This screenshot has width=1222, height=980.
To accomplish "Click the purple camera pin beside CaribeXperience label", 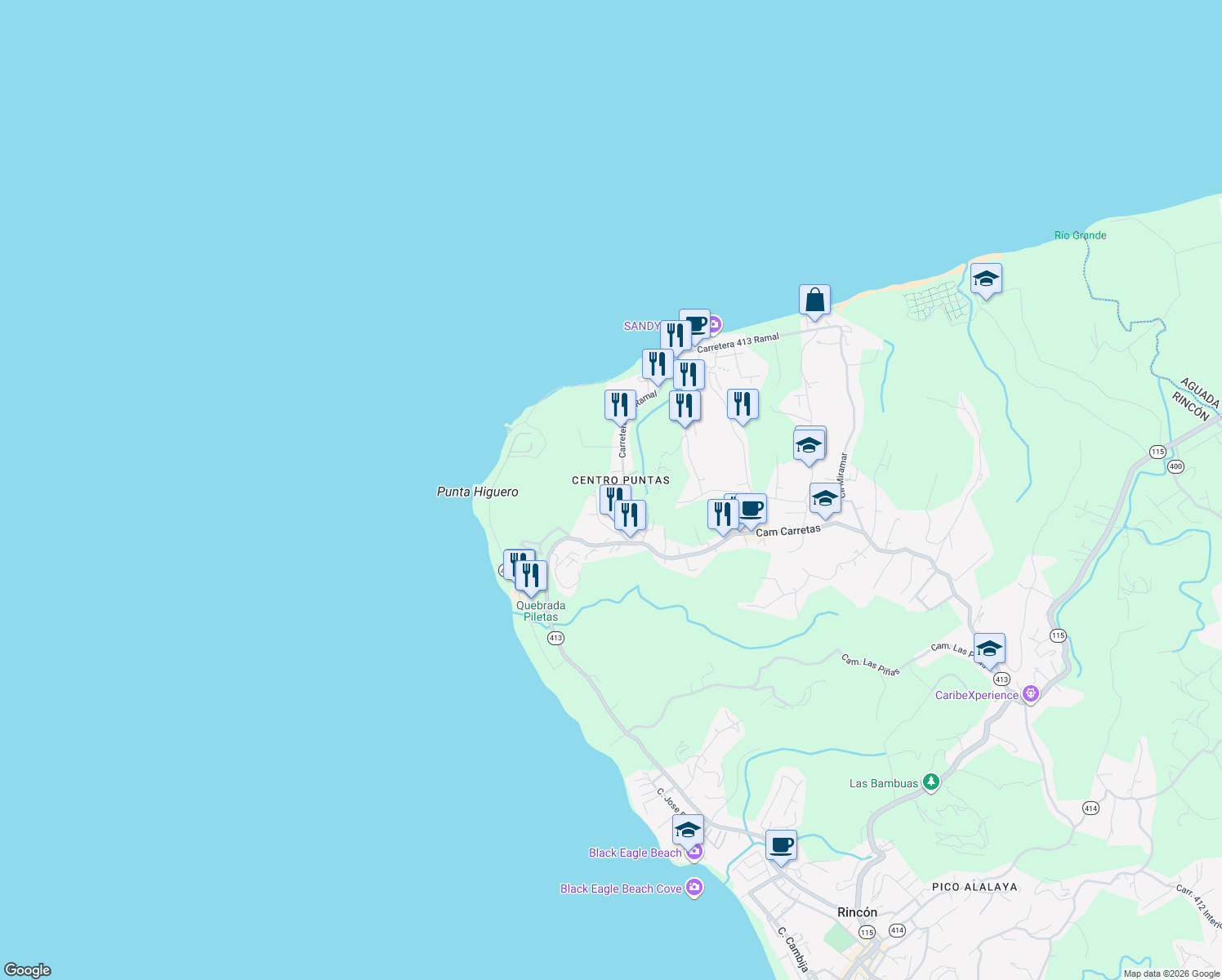I will tap(1029, 693).
